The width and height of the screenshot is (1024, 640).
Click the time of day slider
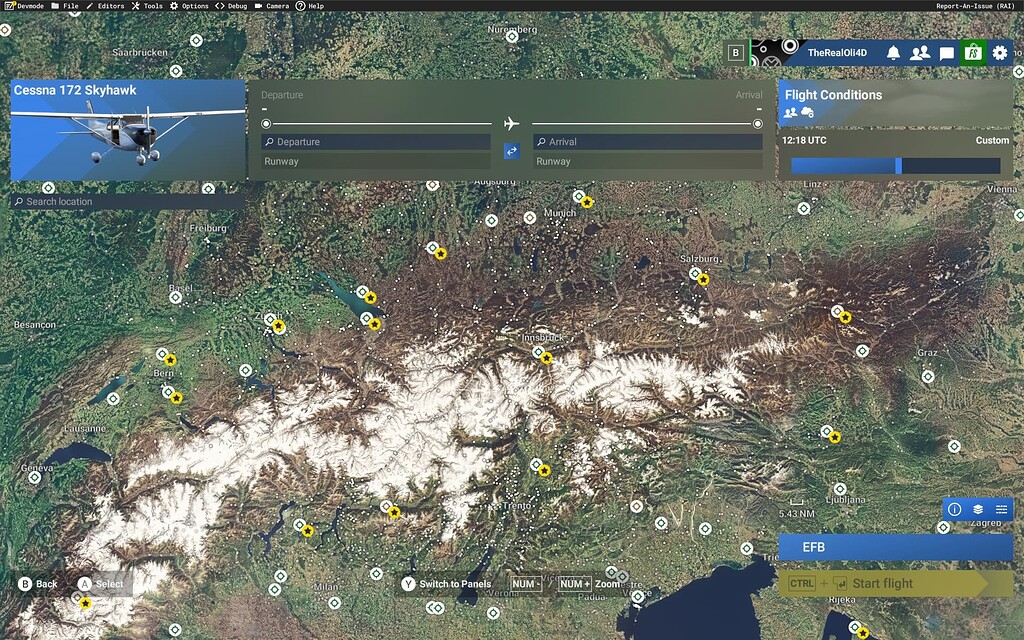point(895,166)
